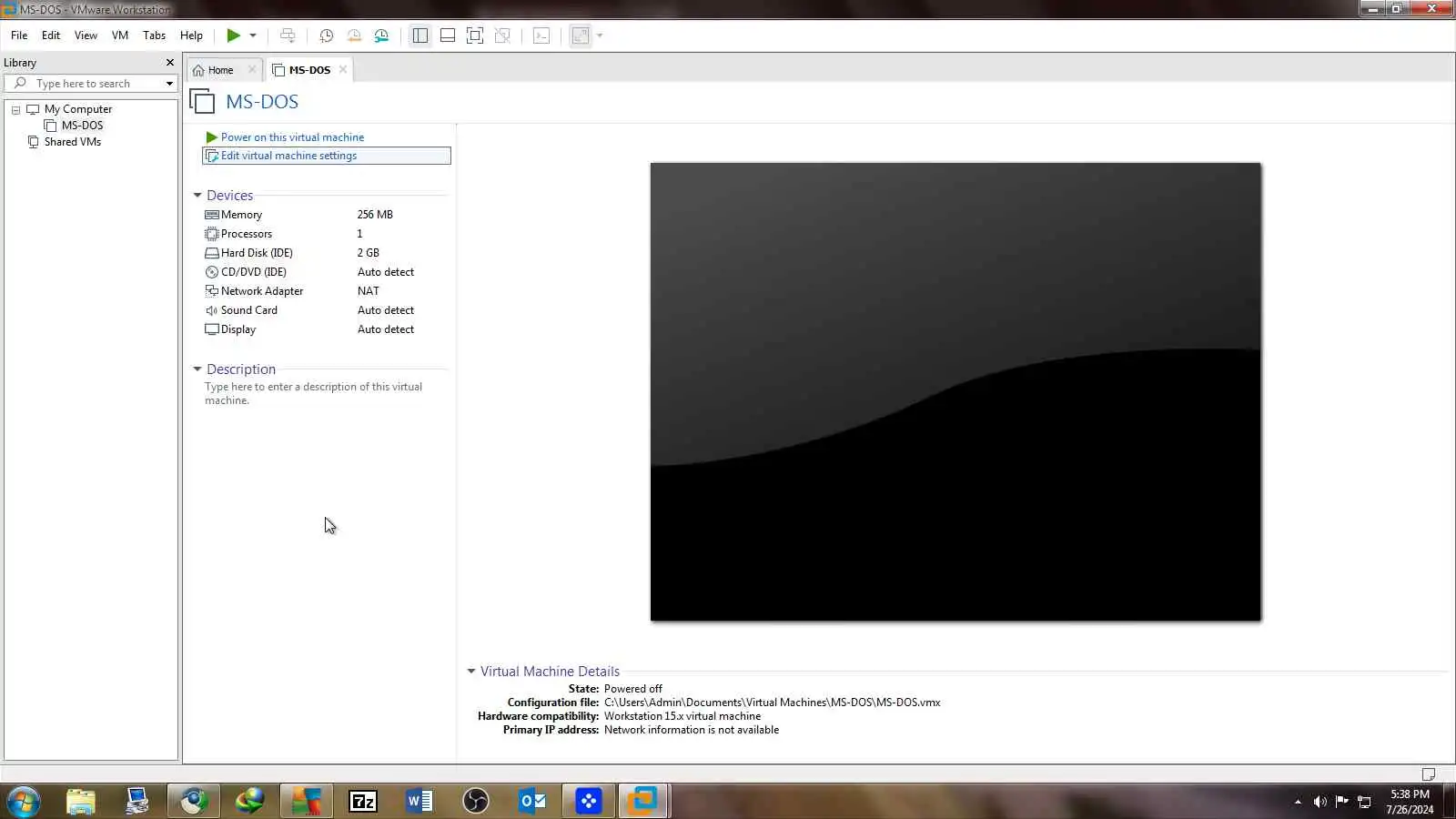Image resolution: width=1456 pixels, height=819 pixels.
Task: Open the File menu
Action: pyautogui.click(x=19, y=35)
